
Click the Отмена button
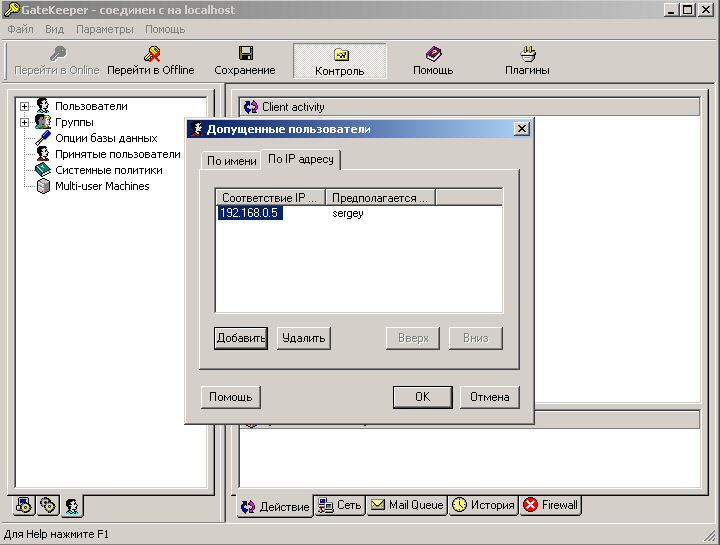489,397
